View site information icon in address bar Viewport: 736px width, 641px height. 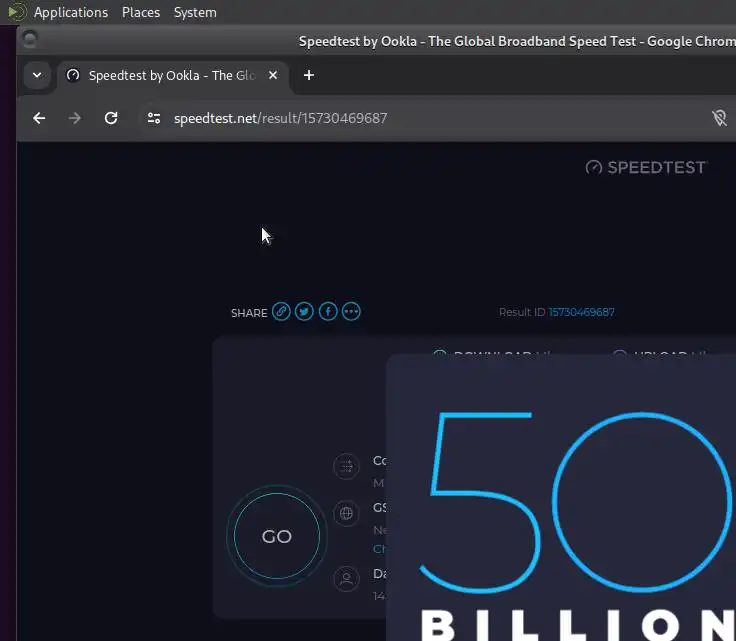pyautogui.click(x=154, y=118)
